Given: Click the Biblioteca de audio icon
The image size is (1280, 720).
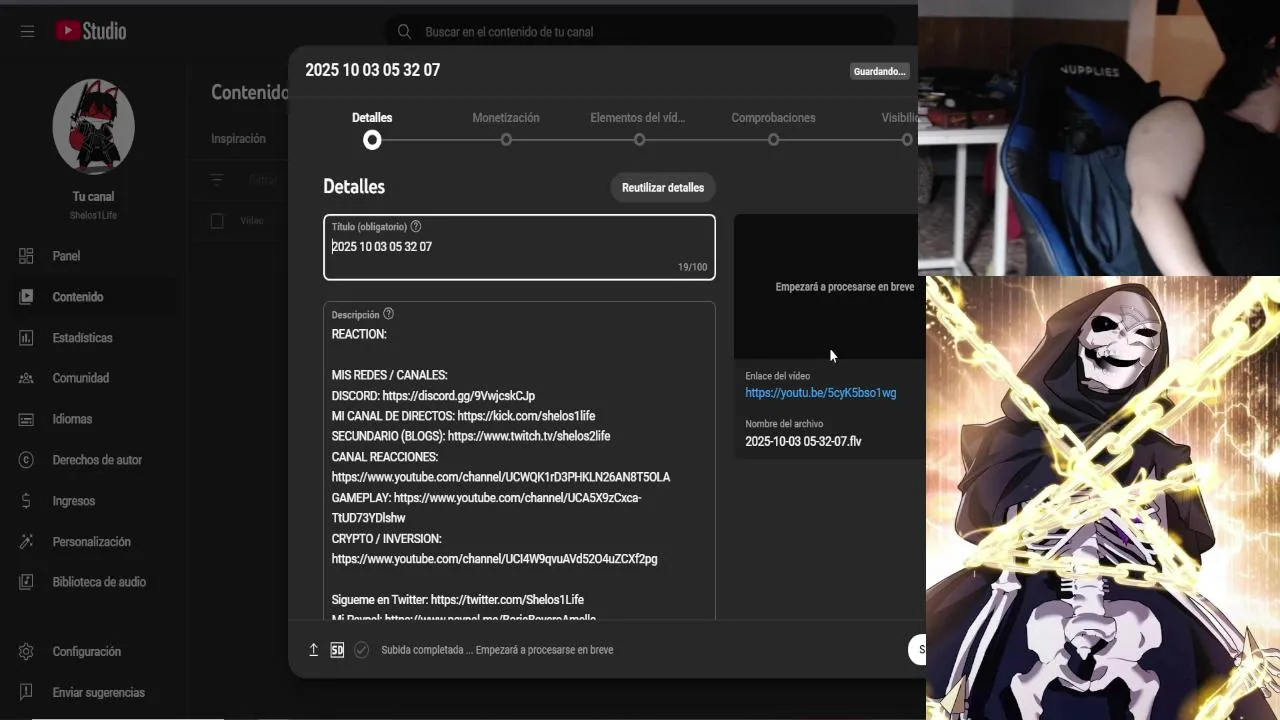Looking at the screenshot, I should (x=26, y=582).
